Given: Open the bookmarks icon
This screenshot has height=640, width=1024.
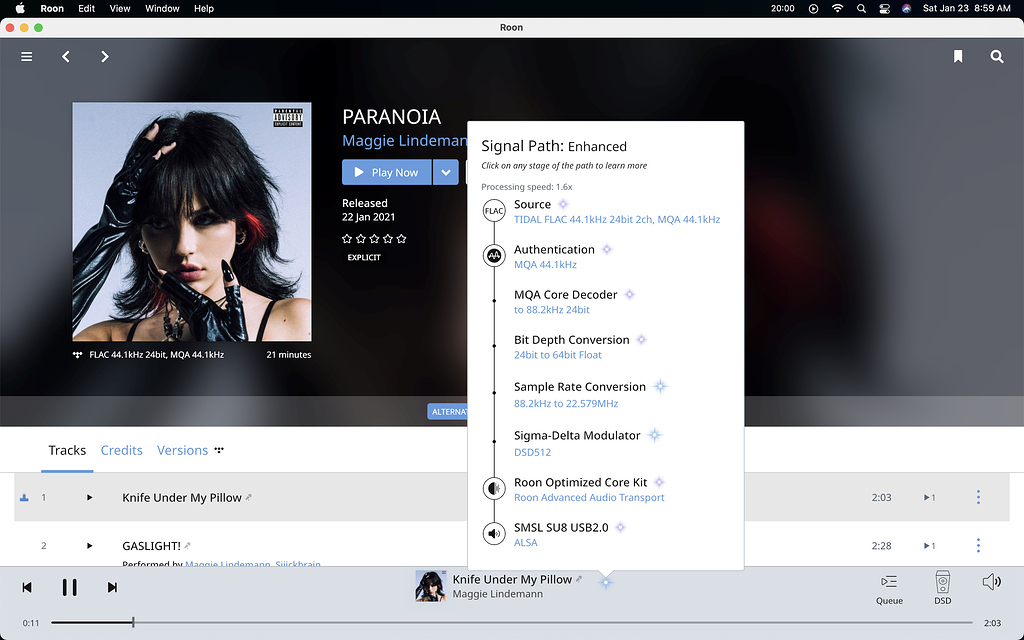Looking at the screenshot, I should (x=958, y=57).
